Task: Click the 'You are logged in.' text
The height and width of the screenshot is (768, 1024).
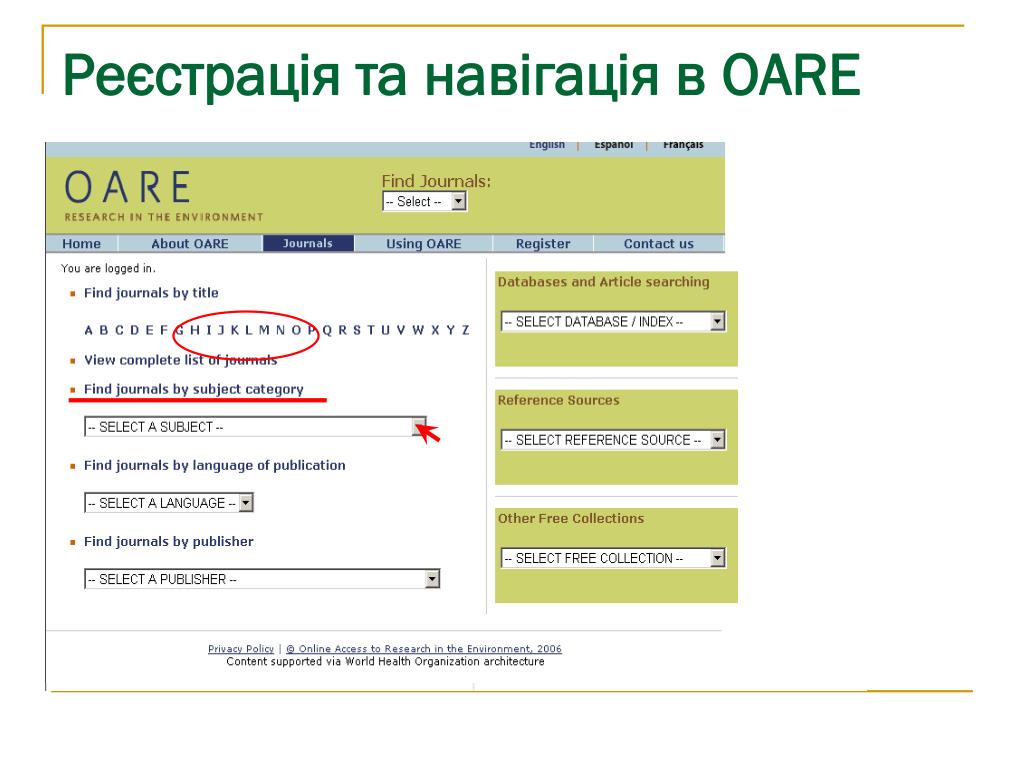Action: coord(108,268)
